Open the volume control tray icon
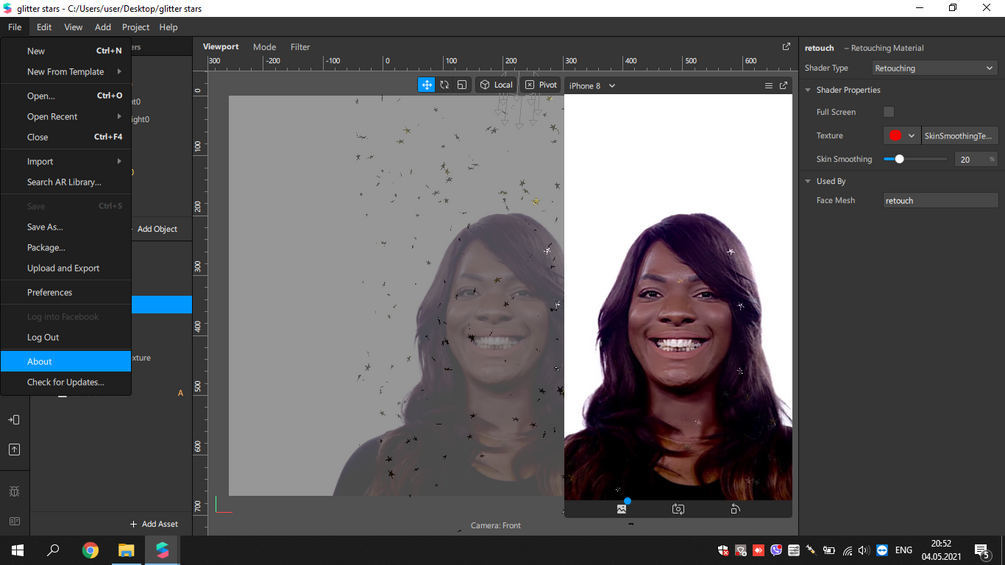The image size is (1005, 565). pyautogui.click(x=864, y=550)
